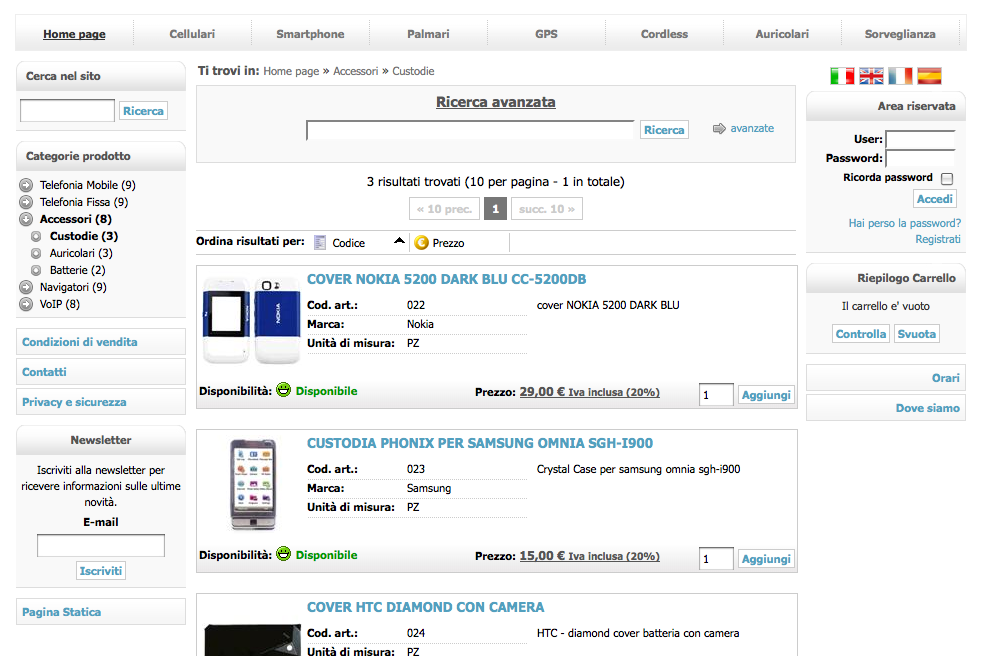This screenshot has width=983, height=656.
Task: Collapse the Accessori category bullet
Action: (26, 219)
